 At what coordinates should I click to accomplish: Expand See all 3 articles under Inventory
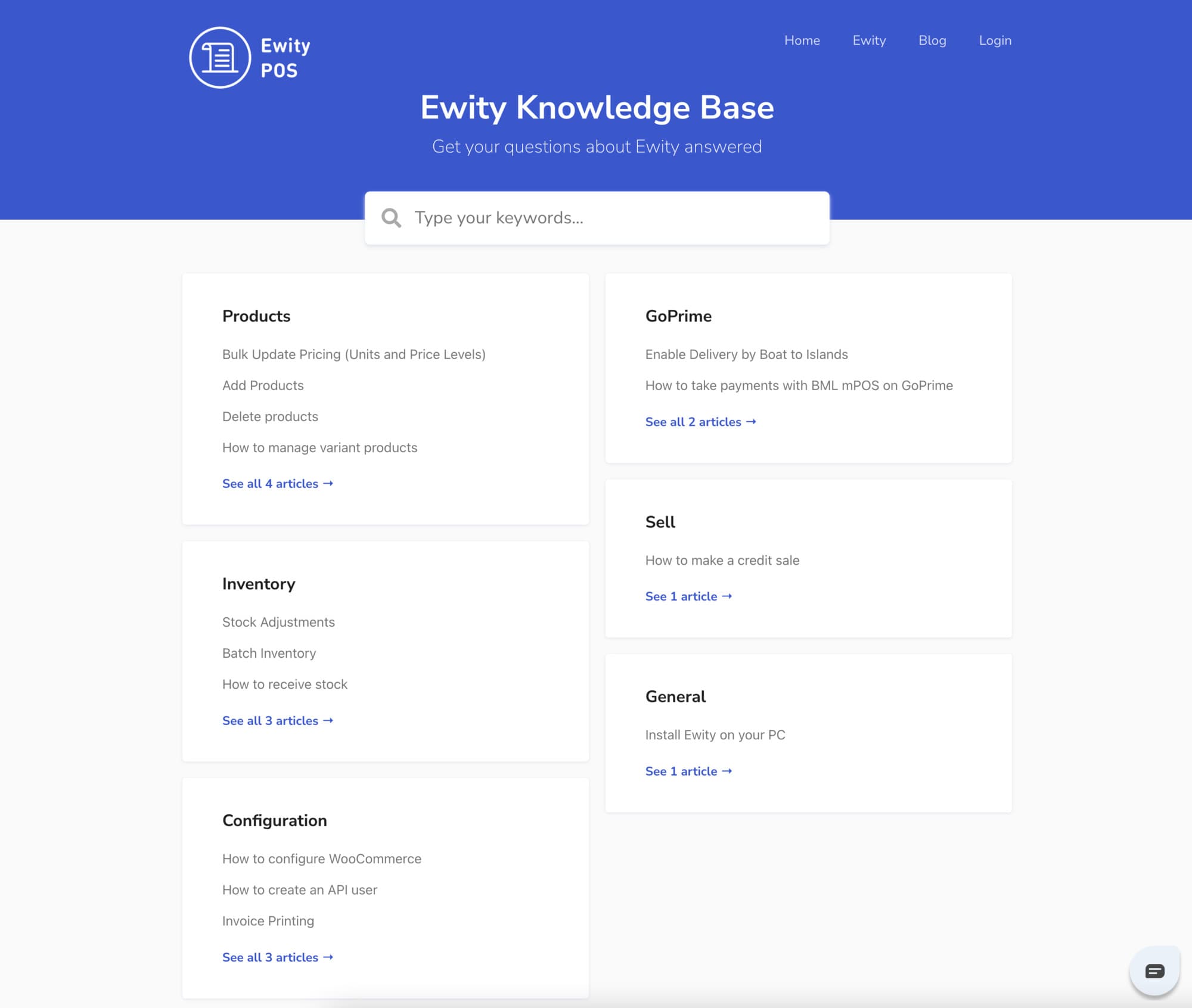277,721
